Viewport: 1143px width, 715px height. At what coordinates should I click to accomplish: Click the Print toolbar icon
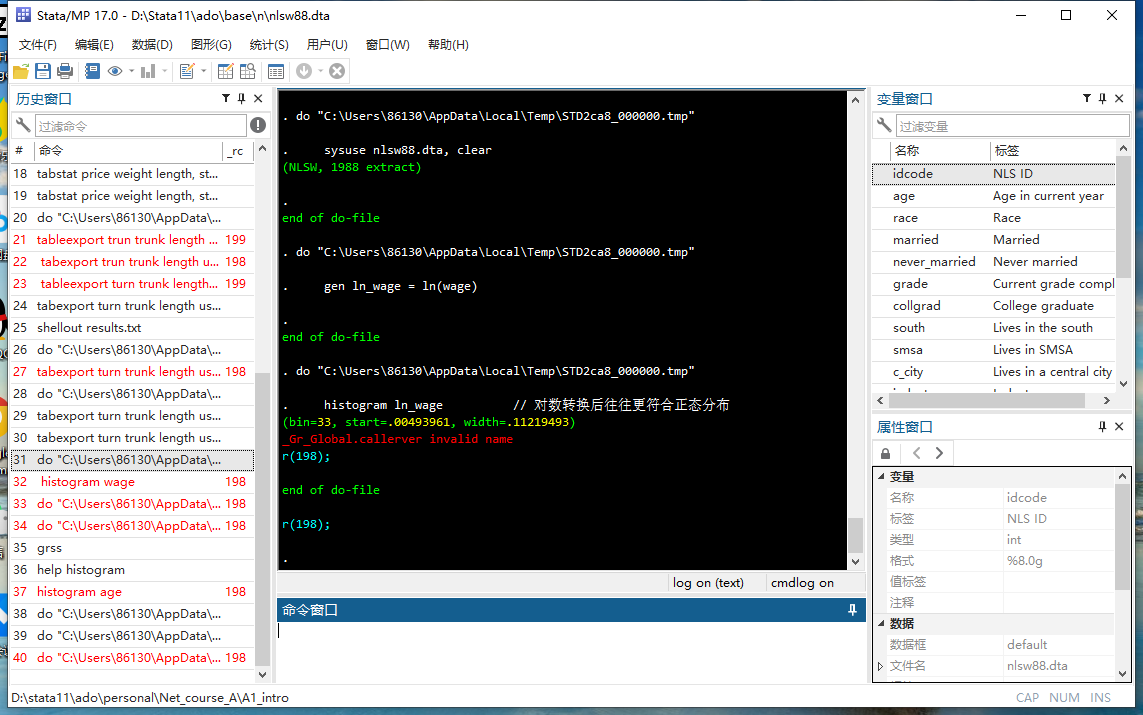click(65, 71)
